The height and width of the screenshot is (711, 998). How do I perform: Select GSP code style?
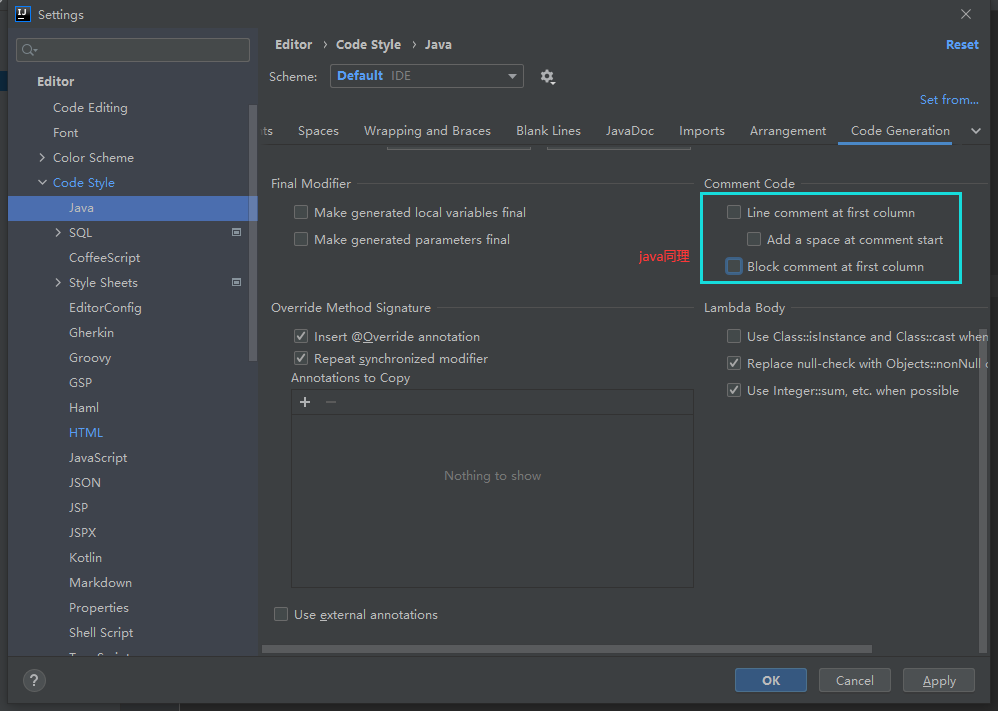click(x=80, y=383)
